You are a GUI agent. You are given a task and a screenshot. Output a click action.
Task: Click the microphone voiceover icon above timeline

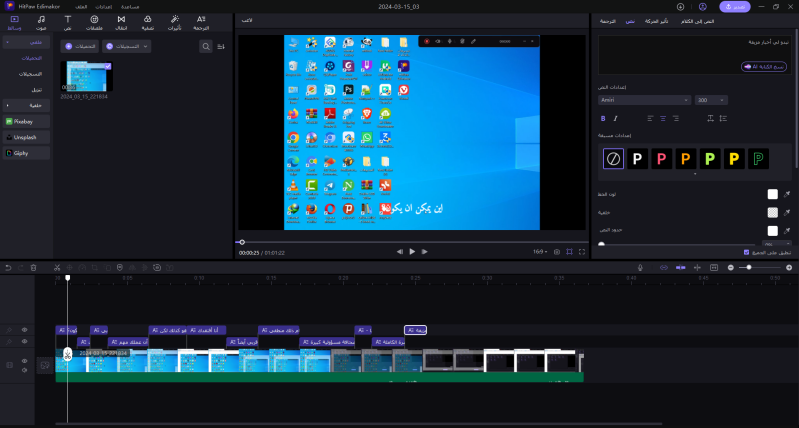pos(641,267)
